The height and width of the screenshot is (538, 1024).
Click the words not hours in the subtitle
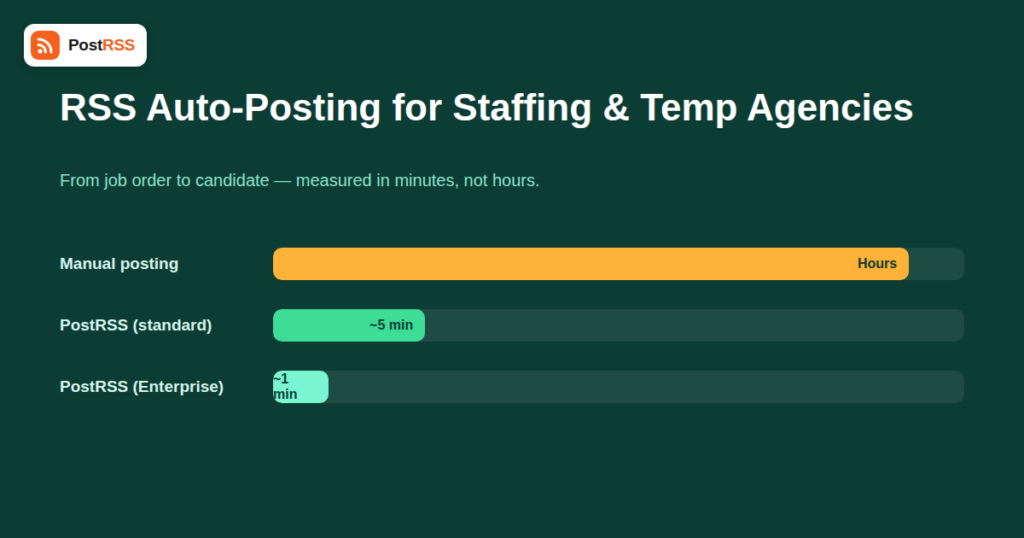tap(501, 180)
